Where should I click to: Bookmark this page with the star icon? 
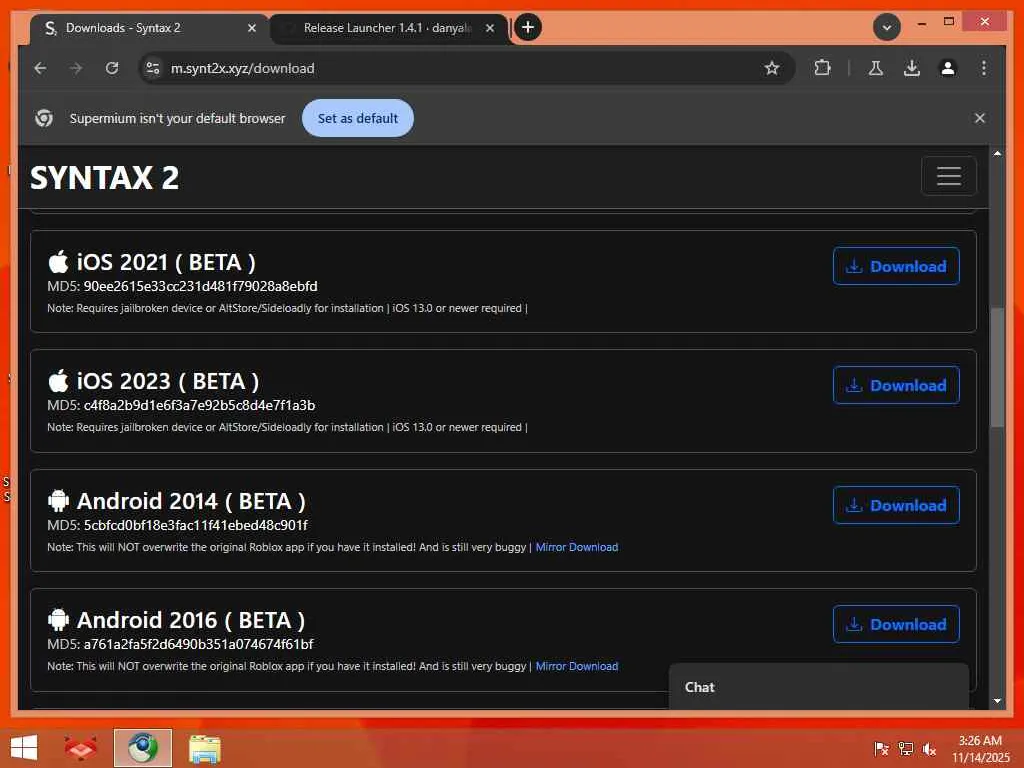(x=772, y=68)
